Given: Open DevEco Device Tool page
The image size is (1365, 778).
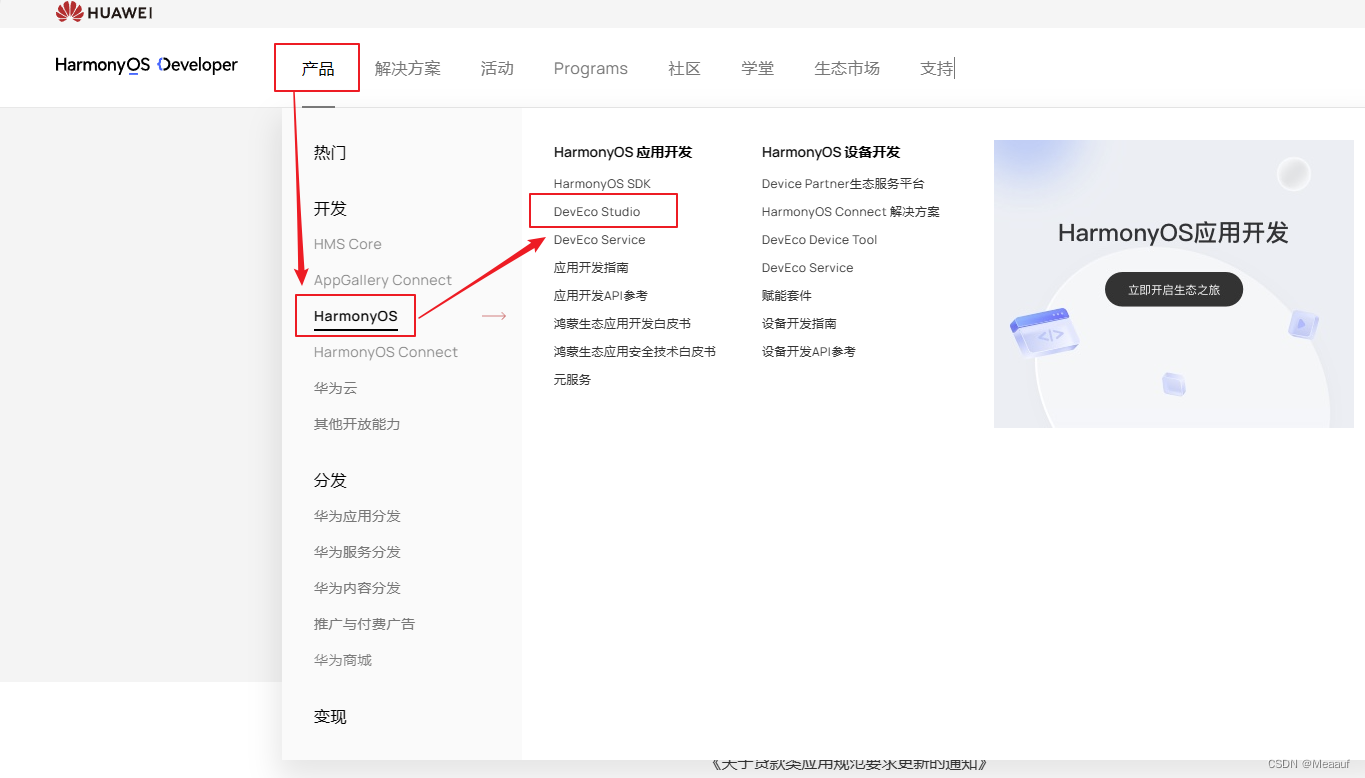Looking at the screenshot, I should point(819,239).
